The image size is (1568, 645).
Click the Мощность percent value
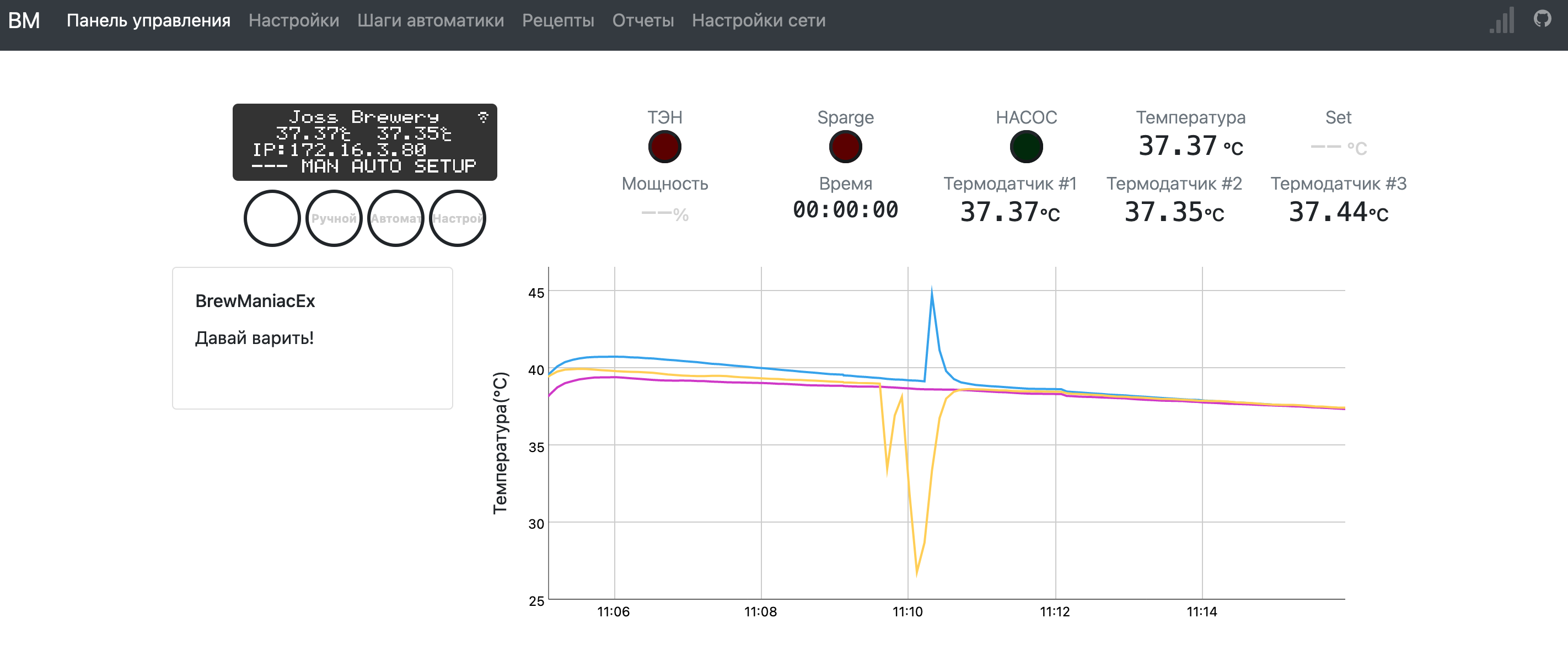click(665, 213)
